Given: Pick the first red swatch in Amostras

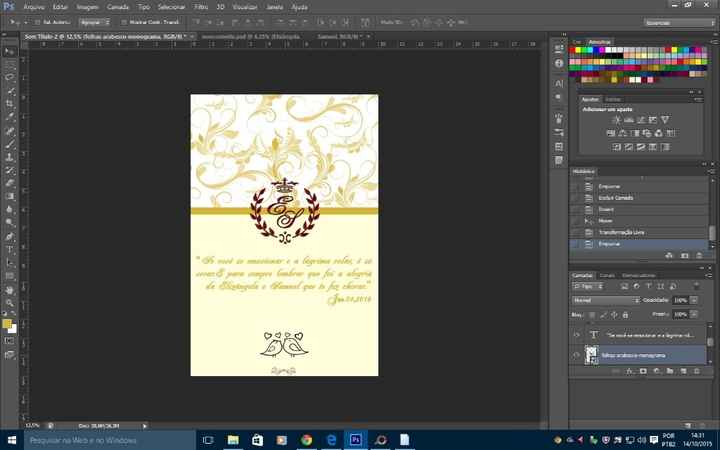Looking at the screenshot, I should click(x=572, y=50).
